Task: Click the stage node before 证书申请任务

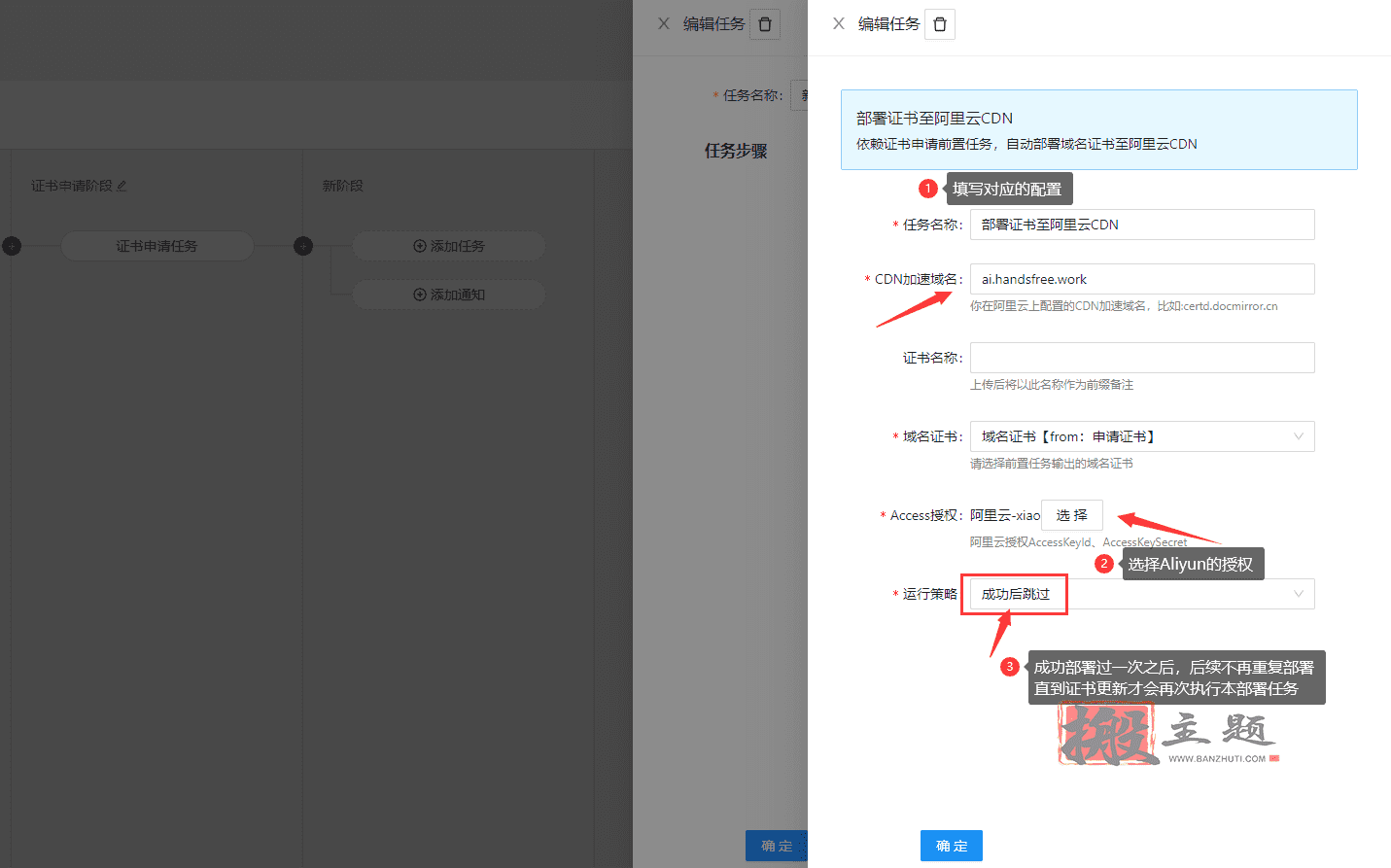Action: click(12, 246)
